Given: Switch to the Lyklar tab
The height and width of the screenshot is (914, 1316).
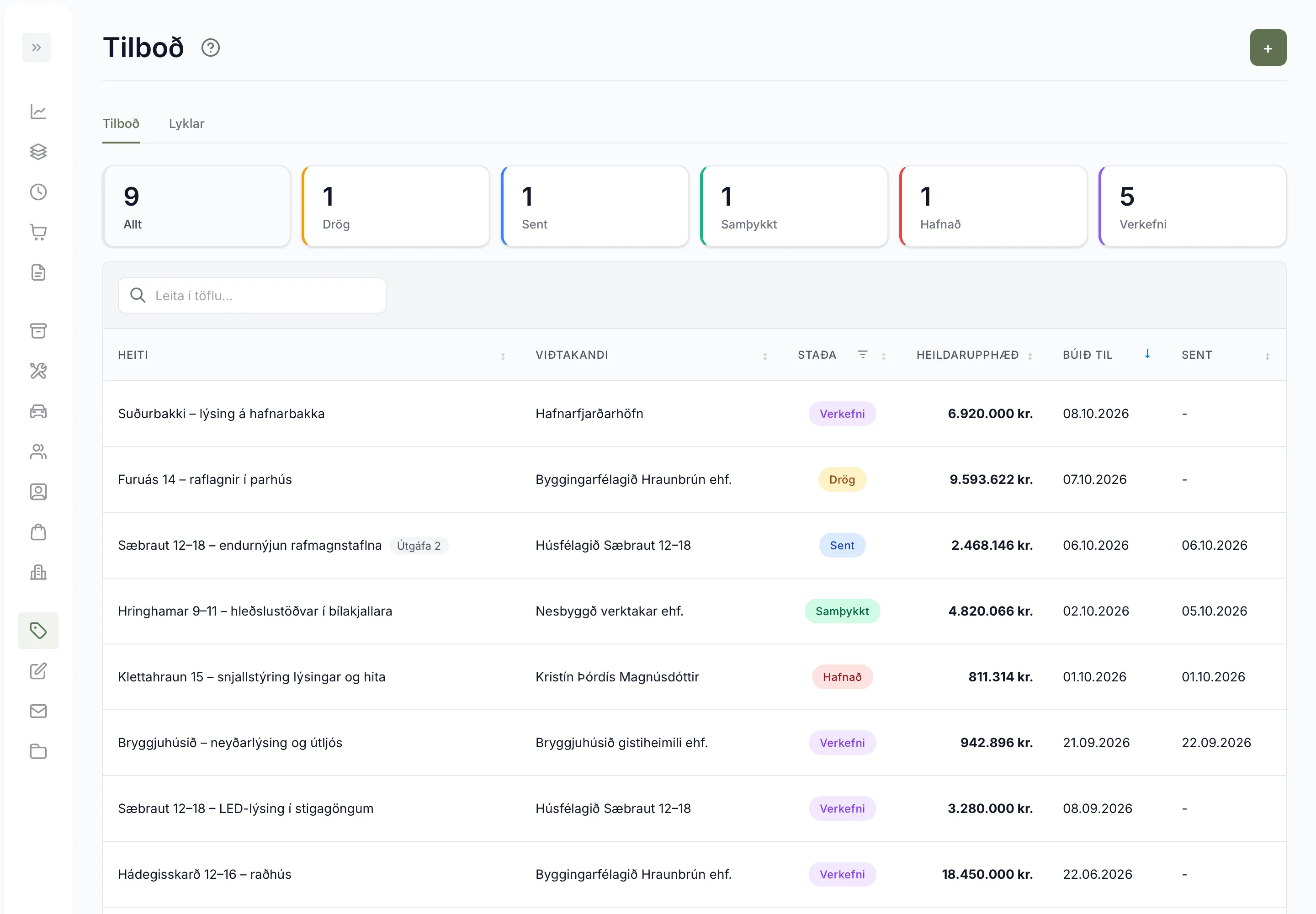Looking at the screenshot, I should coord(187,124).
